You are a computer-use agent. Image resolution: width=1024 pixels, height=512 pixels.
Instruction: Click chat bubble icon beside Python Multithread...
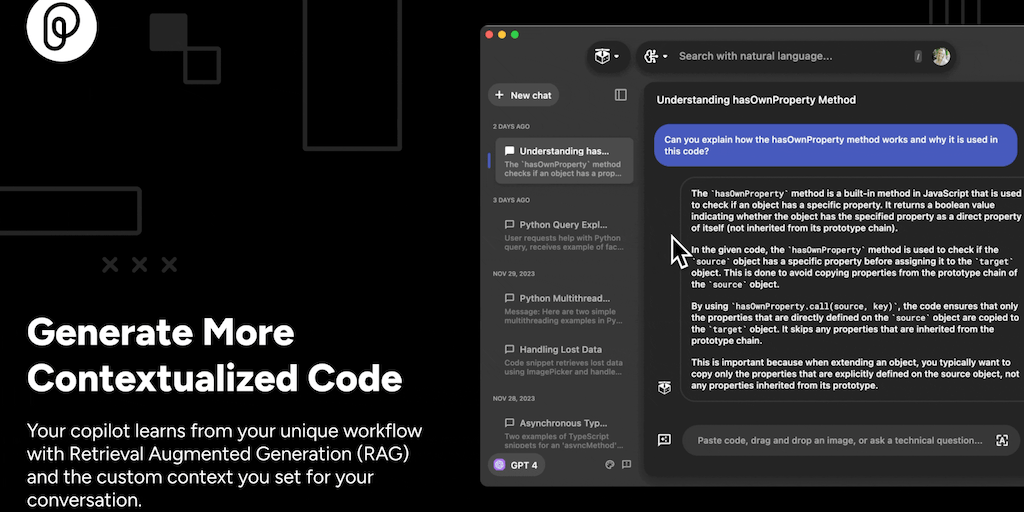pos(509,298)
